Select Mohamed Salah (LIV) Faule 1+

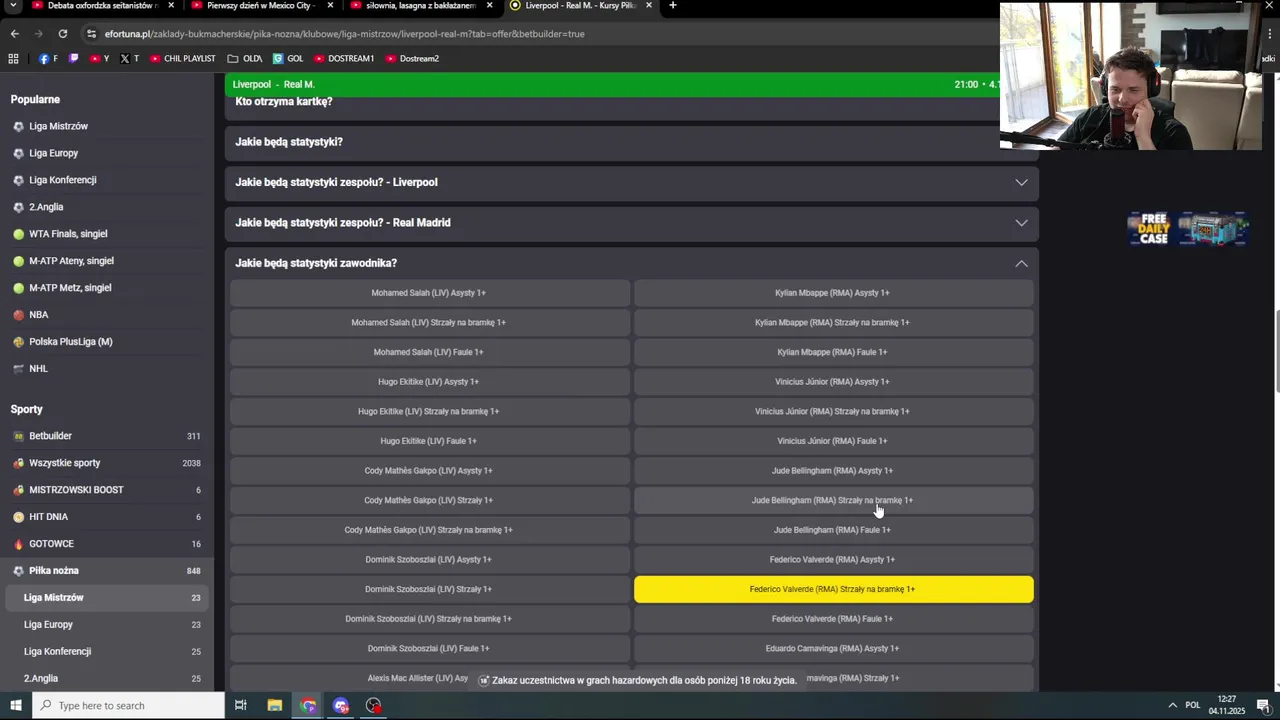point(429,352)
